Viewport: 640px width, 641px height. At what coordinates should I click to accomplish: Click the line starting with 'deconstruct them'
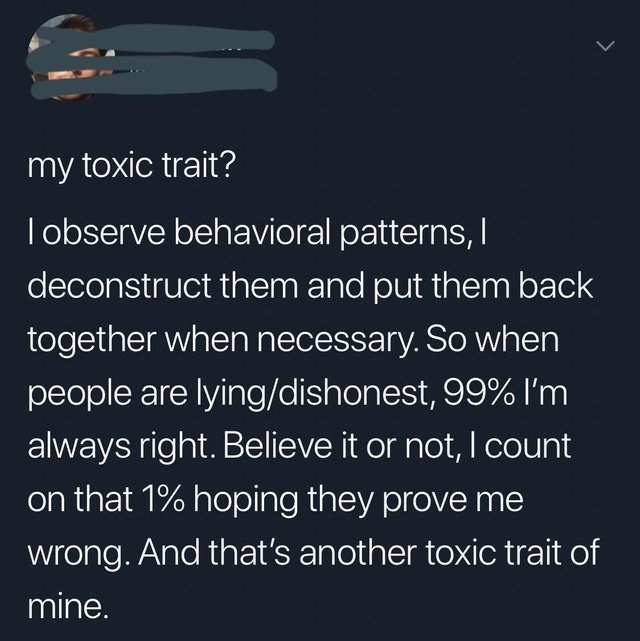310,288
